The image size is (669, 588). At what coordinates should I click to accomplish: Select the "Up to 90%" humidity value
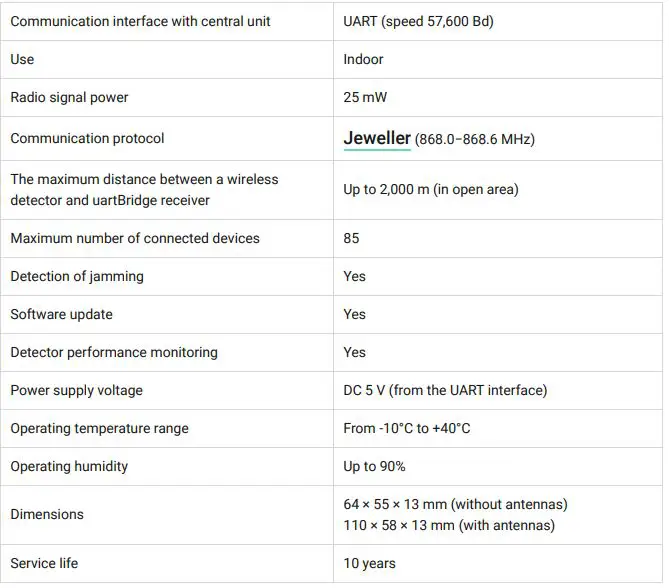pos(374,466)
